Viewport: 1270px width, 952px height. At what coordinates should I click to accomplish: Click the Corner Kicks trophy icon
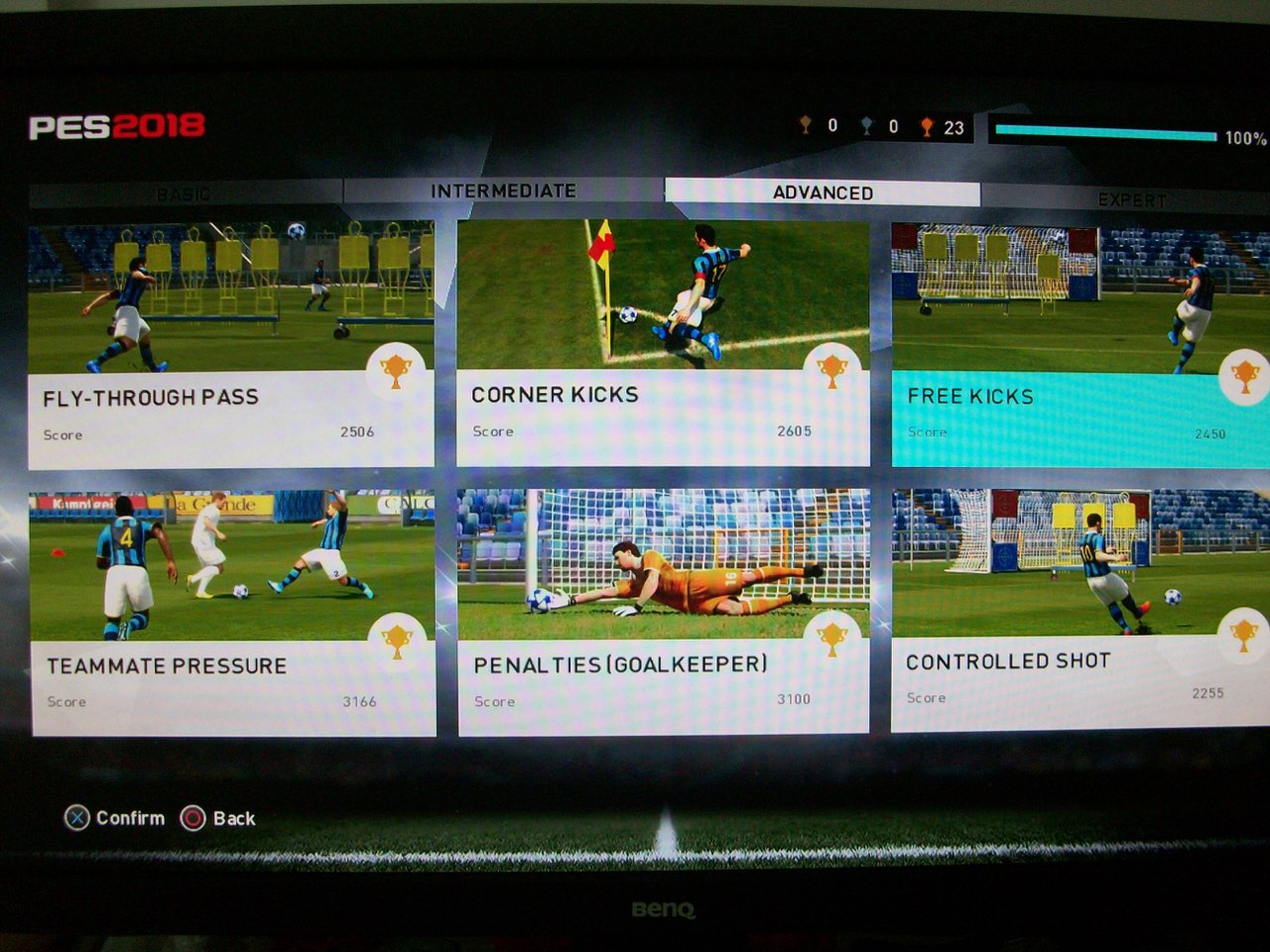coord(832,370)
